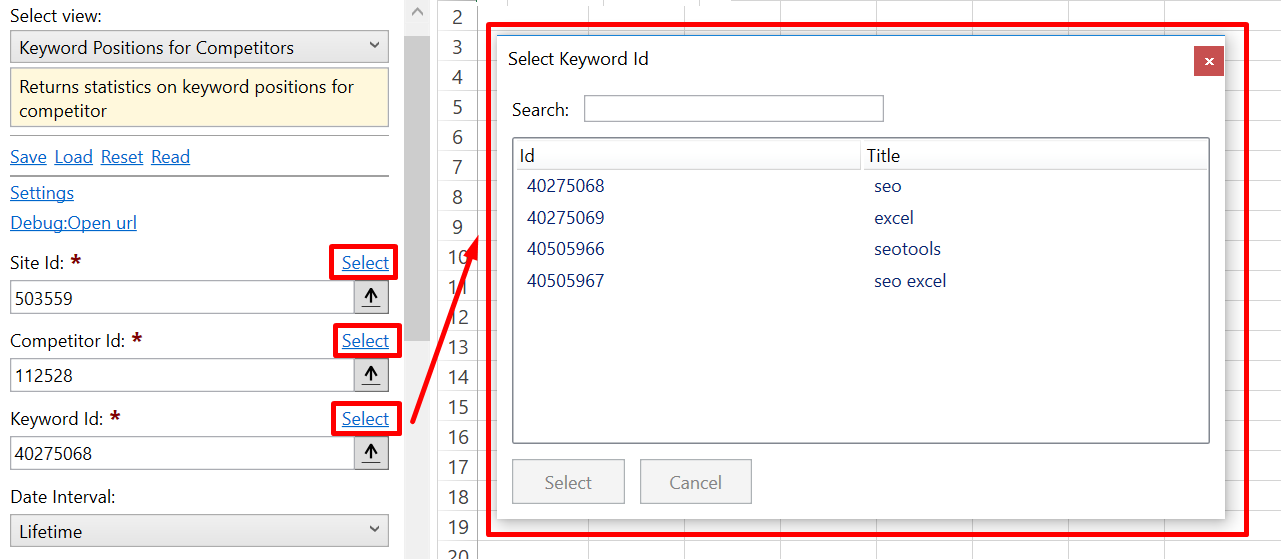Image resolution: width=1281 pixels, height=559 pixels.
Task: Click the Site Id input field
Action: tap(182, 297)
